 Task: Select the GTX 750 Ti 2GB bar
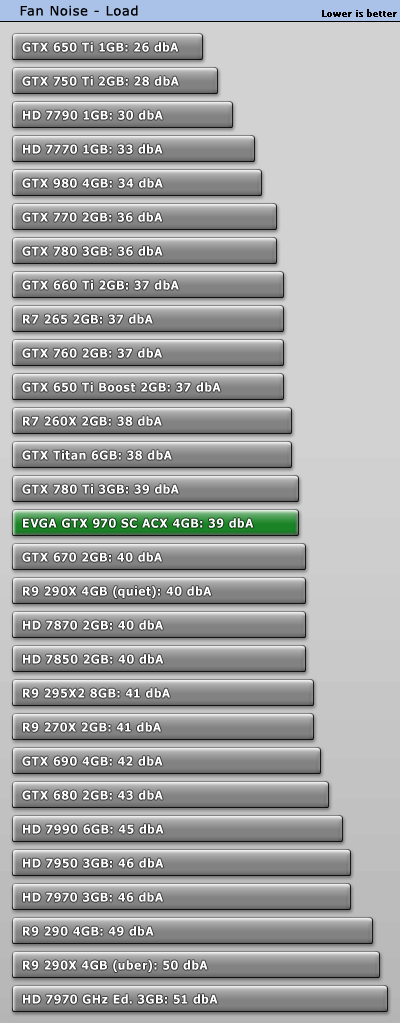click(x=115, y=81)
